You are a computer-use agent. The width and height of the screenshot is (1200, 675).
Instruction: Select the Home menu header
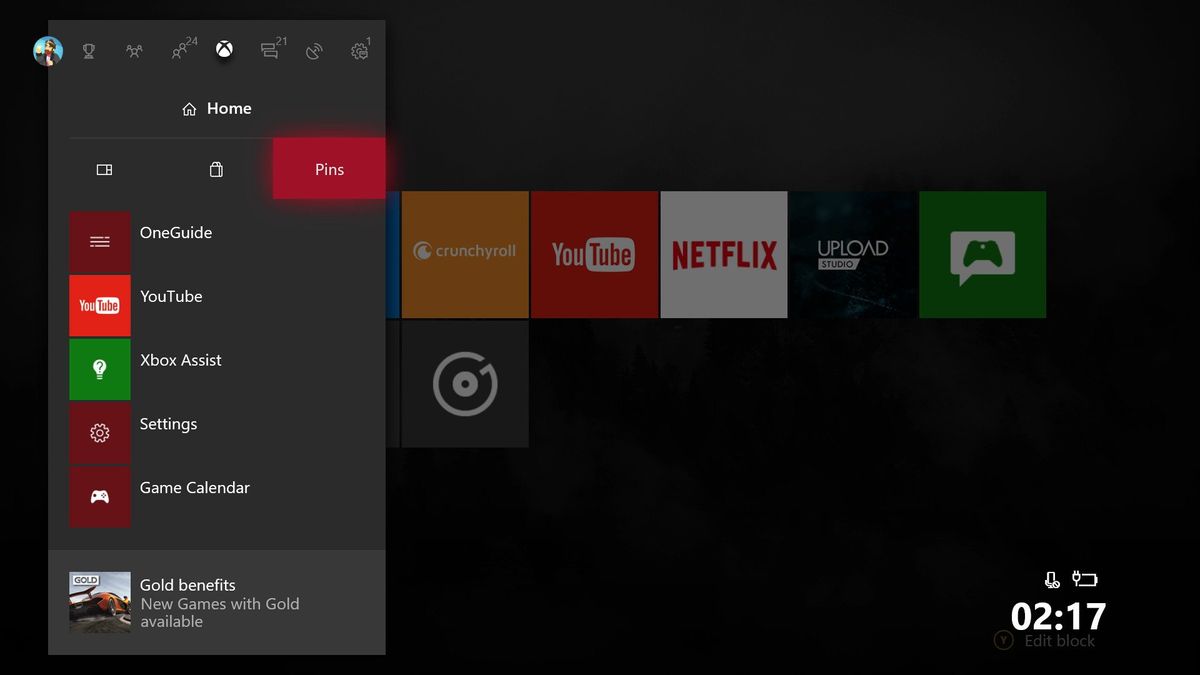(x=216, y=108)
